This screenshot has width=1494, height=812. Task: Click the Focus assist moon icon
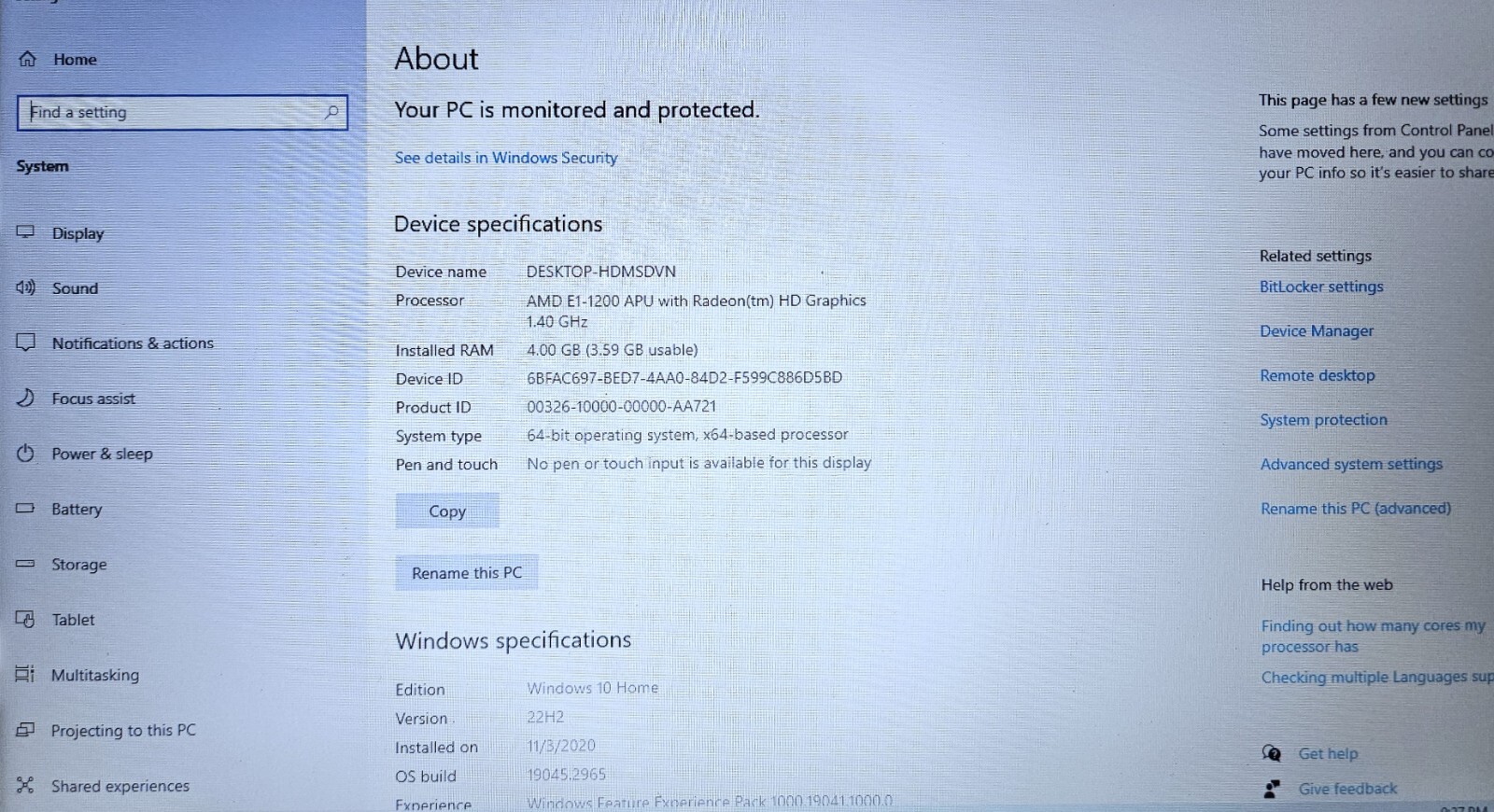click(x=25, y=398)
